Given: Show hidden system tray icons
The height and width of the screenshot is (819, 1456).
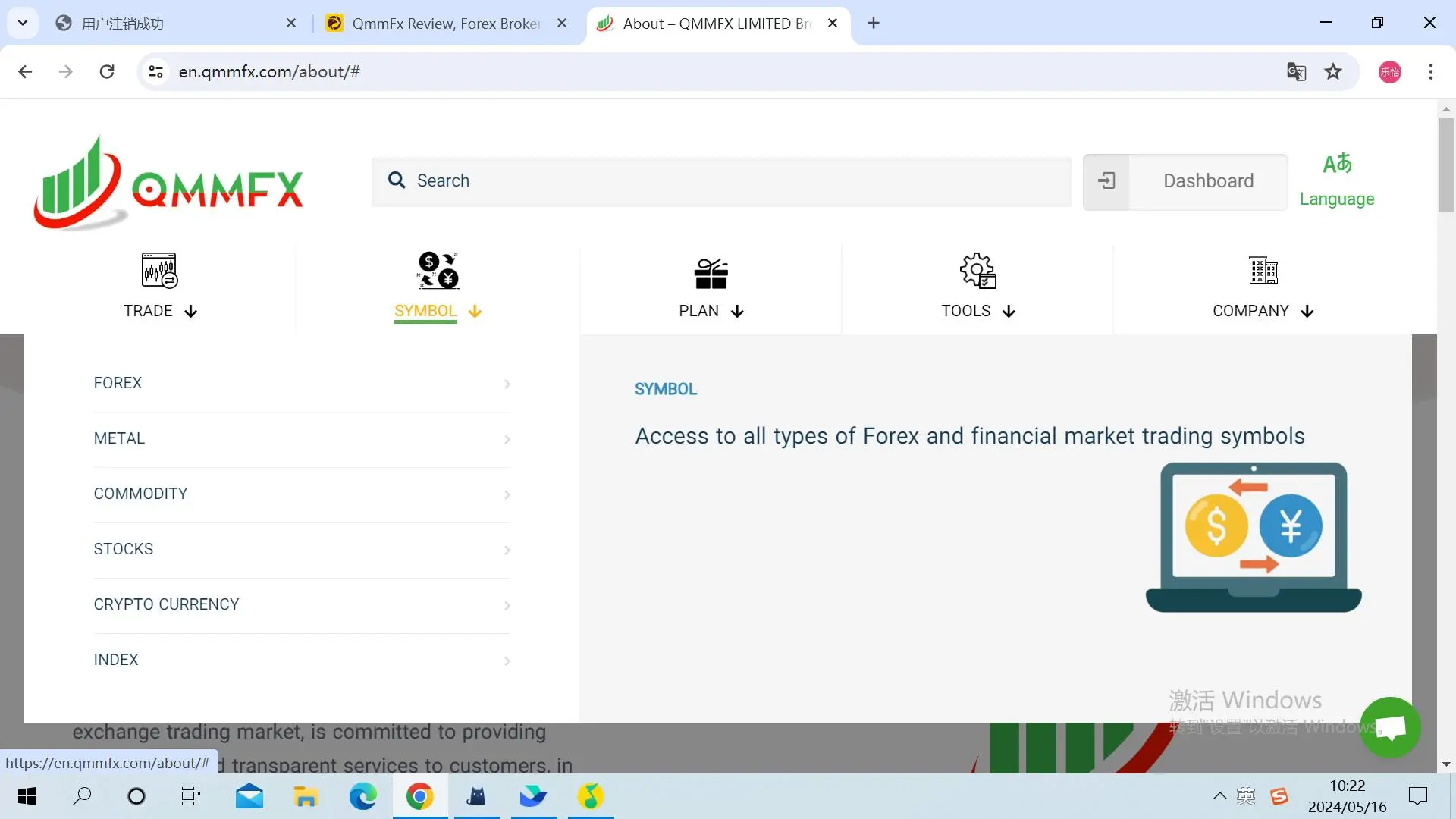Looking at the screenshot, I should pos(1219,796).
